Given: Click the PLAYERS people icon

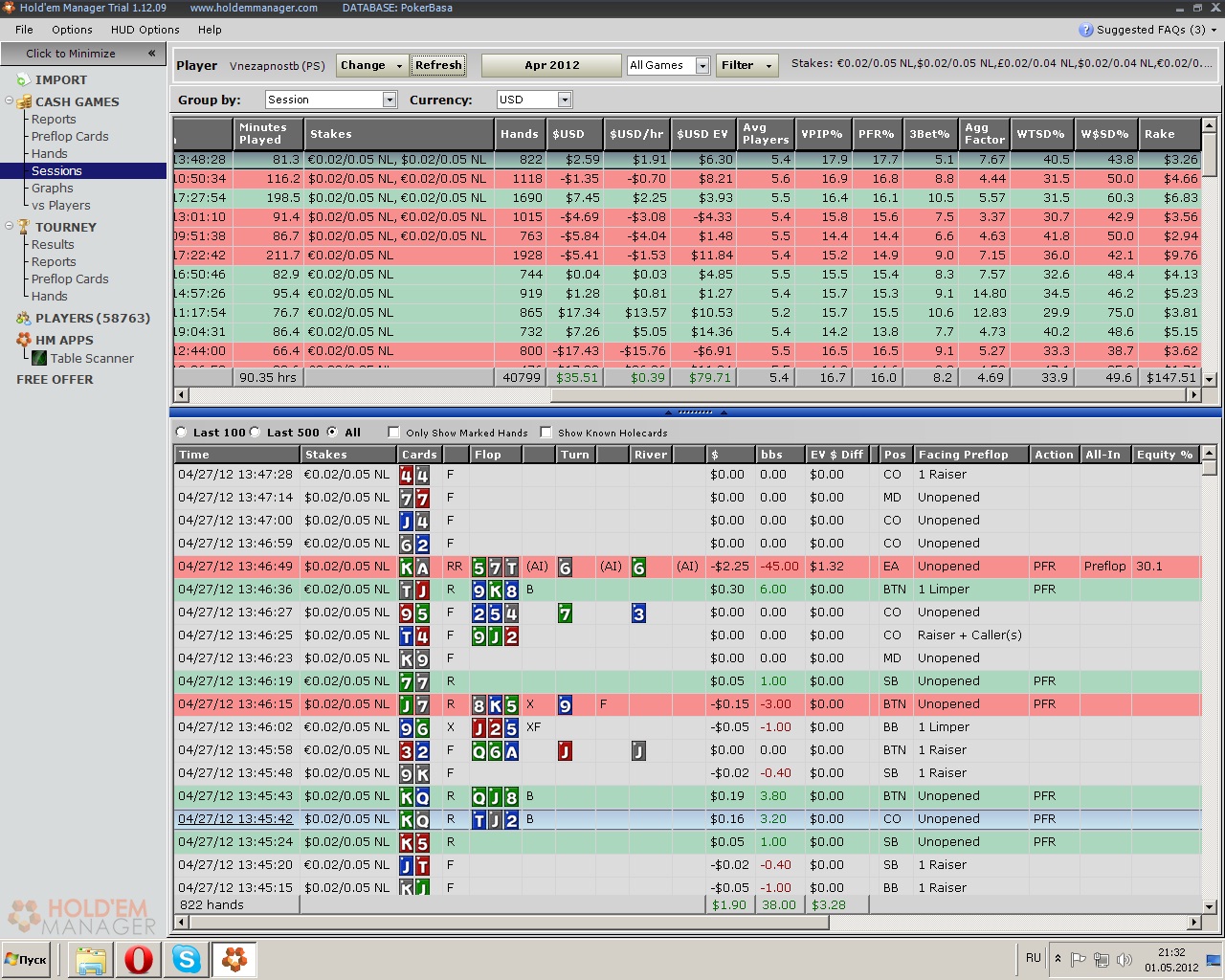Looking at the screenshot, I should 24,318.
